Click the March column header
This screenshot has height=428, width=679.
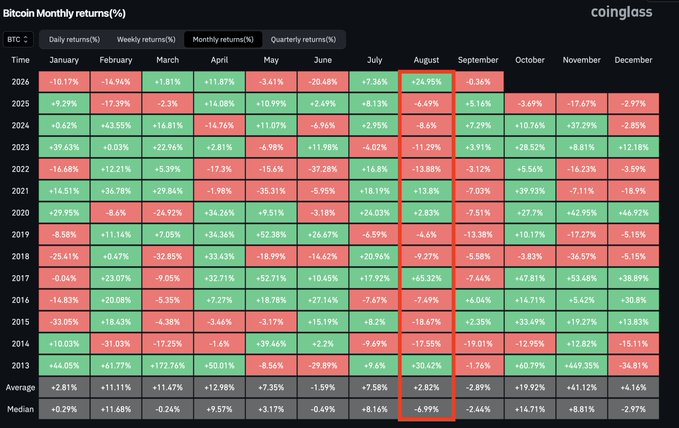168,60
